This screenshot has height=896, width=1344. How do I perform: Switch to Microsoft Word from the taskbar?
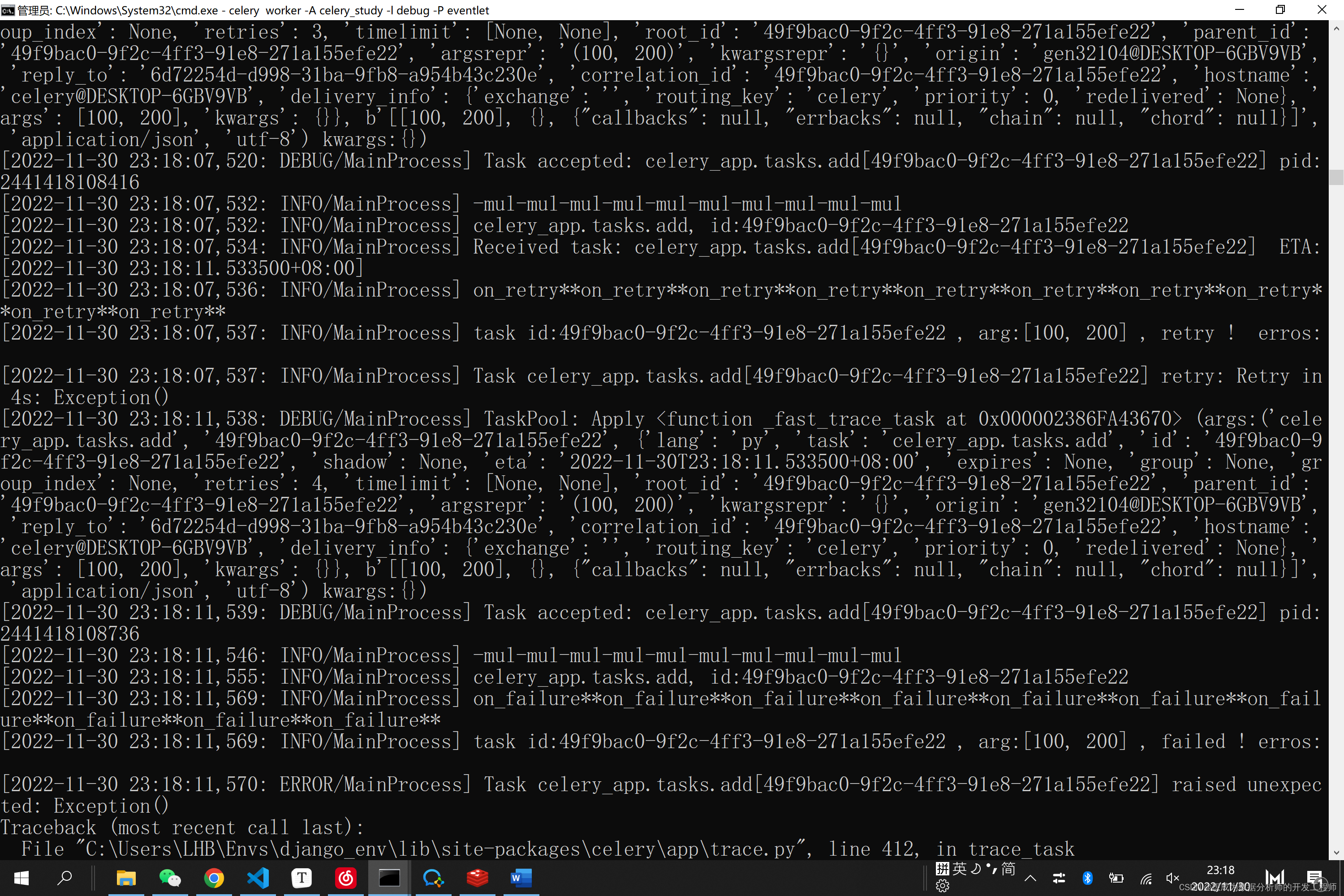[x=521, y=878]
